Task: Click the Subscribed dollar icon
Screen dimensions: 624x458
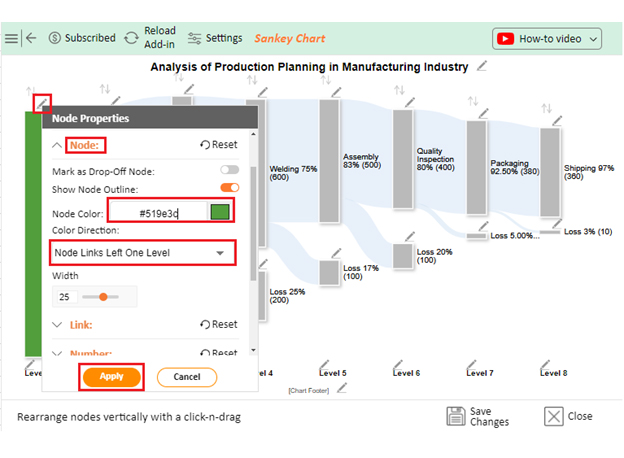Action: 55,38
